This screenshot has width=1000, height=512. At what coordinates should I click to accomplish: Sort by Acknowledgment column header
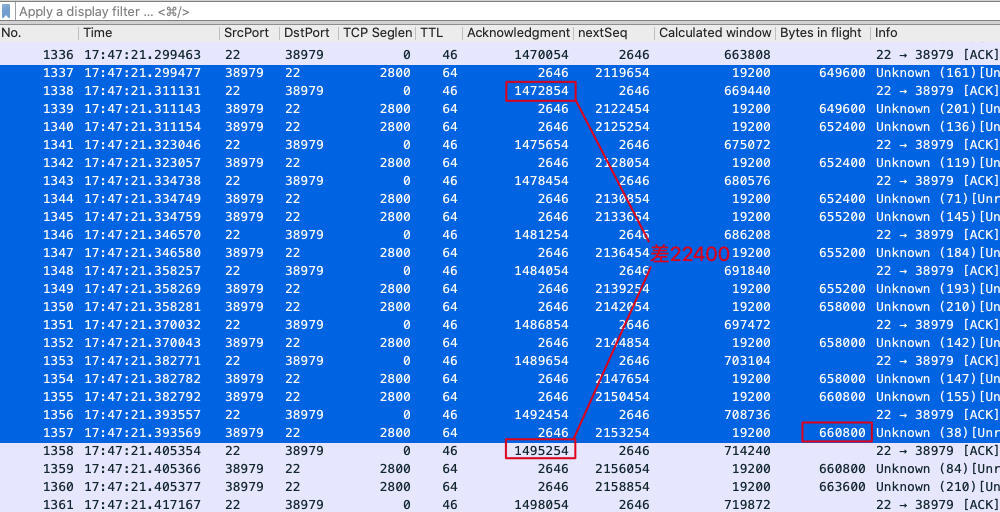pyautogui.click(x=518, y=33)
